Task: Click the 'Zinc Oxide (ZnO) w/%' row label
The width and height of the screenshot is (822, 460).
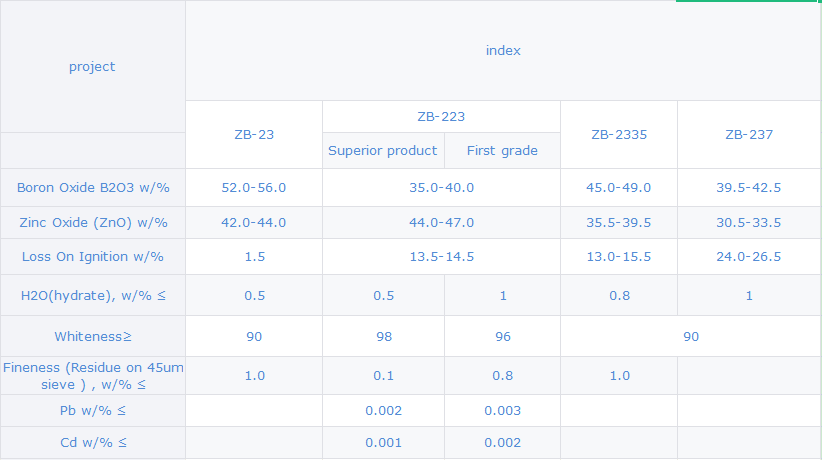Action: [x=92, y=223]
